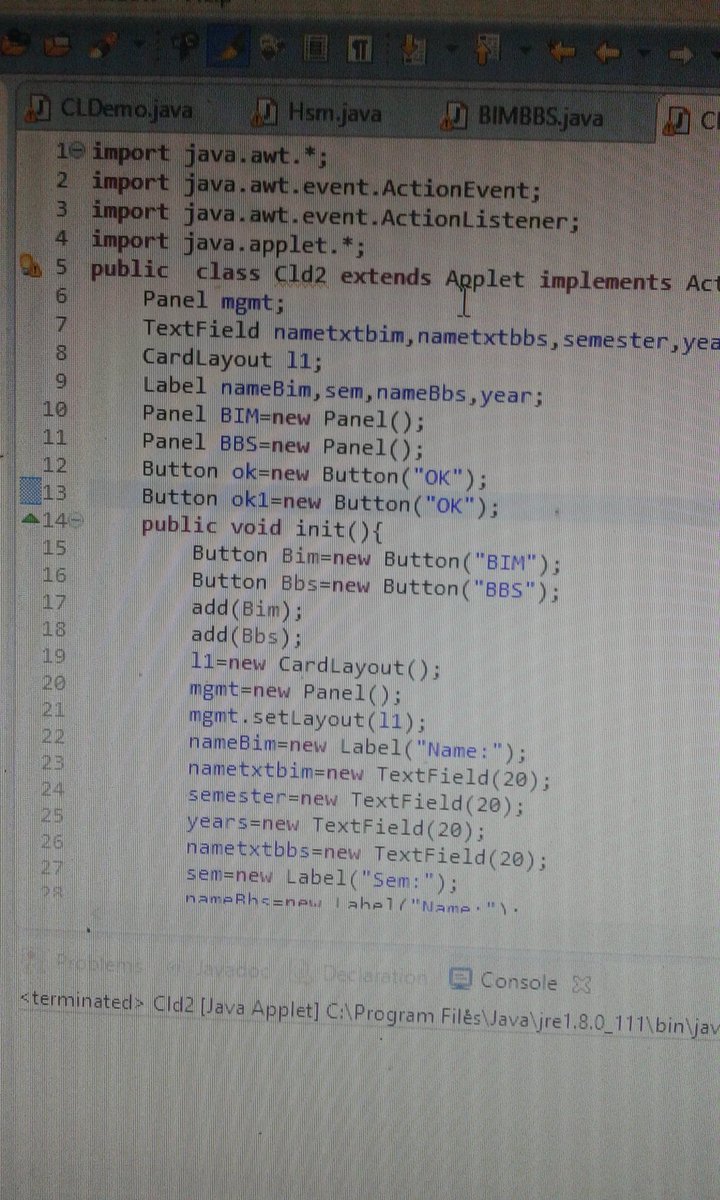Viewport: 720px width, 1200px height.
Task: Click 'nametxtbim' in the TextField declaration
Action: 338,332
